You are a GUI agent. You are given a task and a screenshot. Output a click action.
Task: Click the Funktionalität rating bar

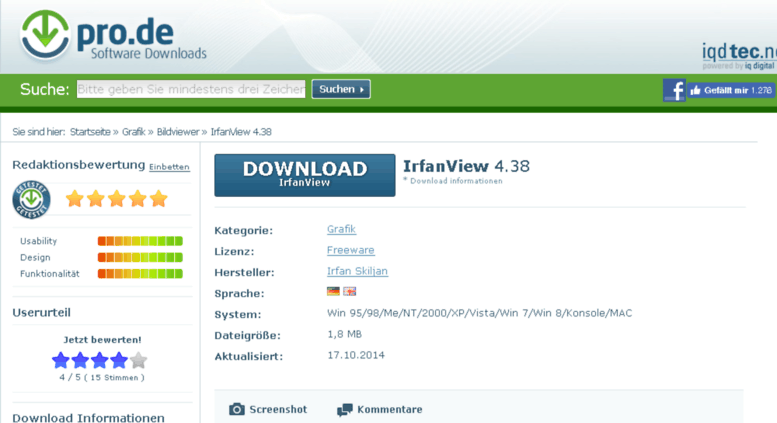click(x=140, y=274)
